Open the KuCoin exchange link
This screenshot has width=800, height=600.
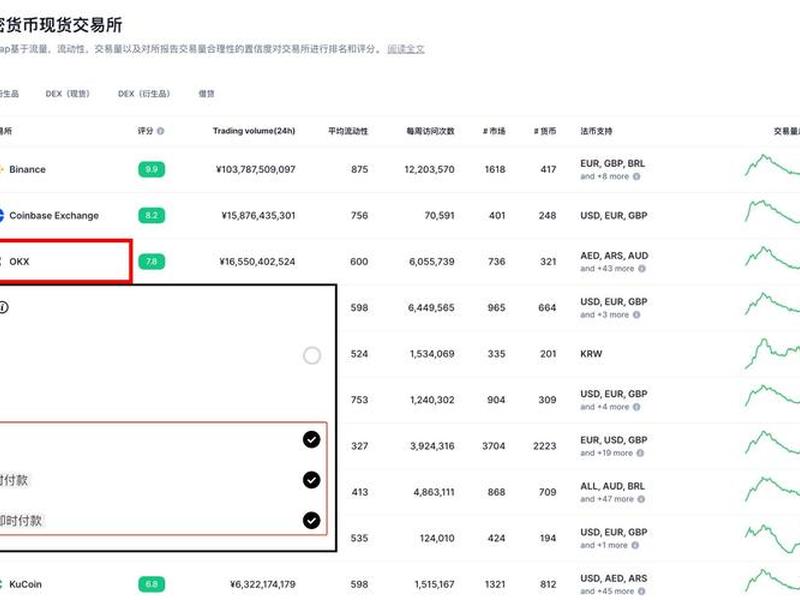click(26, 584)
